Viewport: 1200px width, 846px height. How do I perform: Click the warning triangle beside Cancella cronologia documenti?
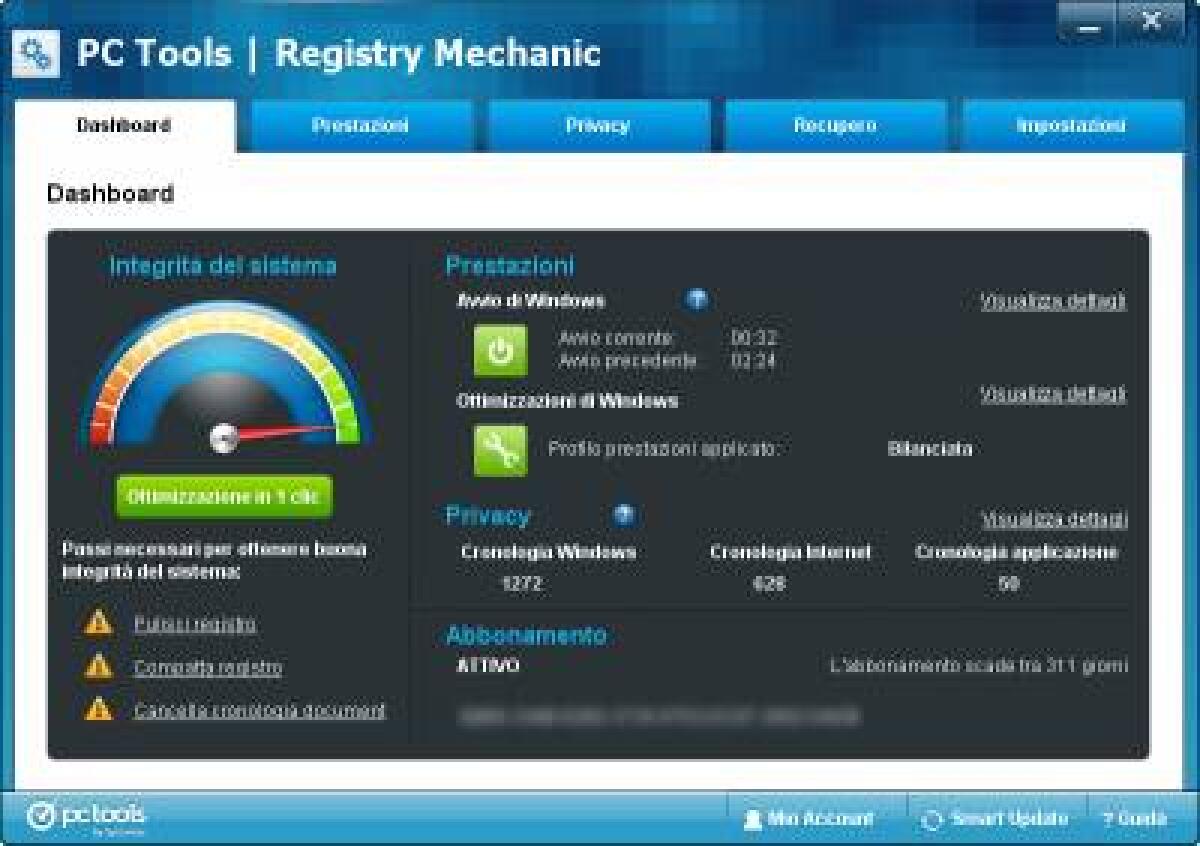click(98, 707)
